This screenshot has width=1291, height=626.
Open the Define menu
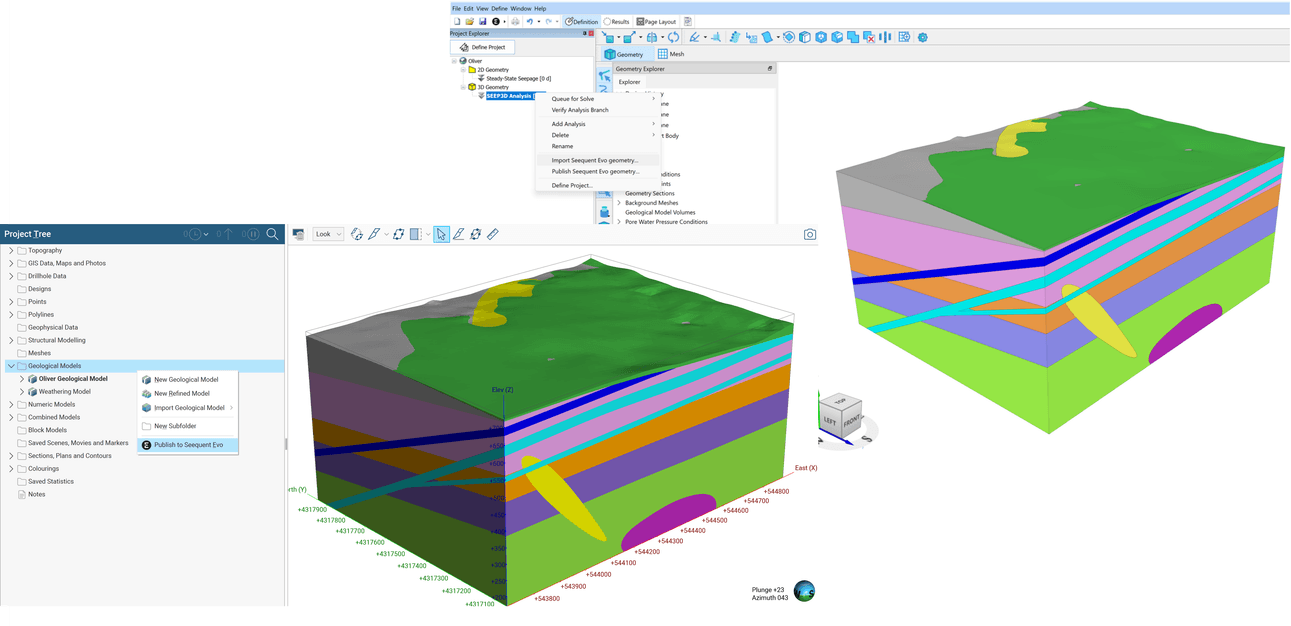tap(499, 8)
